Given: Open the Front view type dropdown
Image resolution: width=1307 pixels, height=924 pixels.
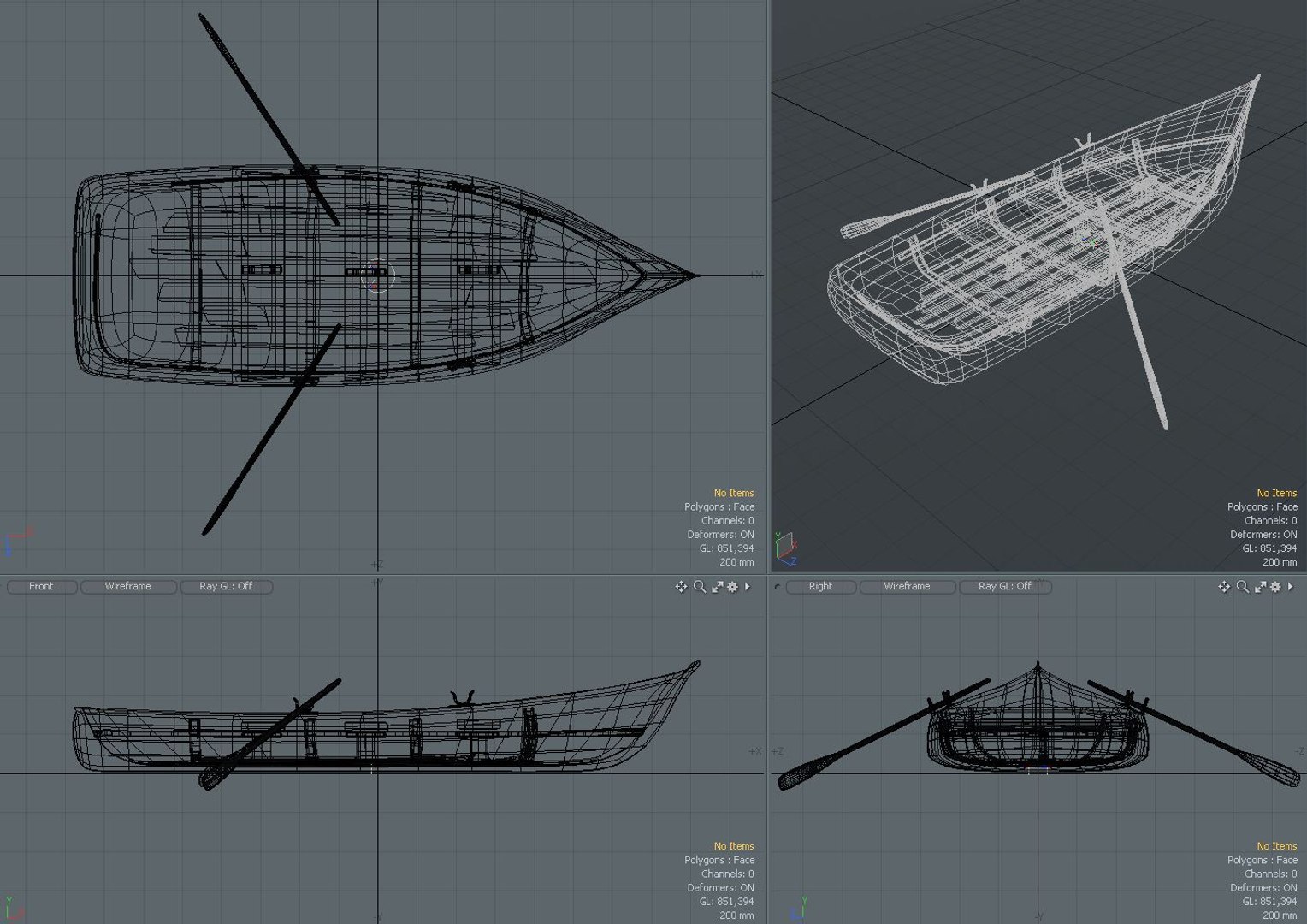Looking at the screenshot, I should 41,587.
